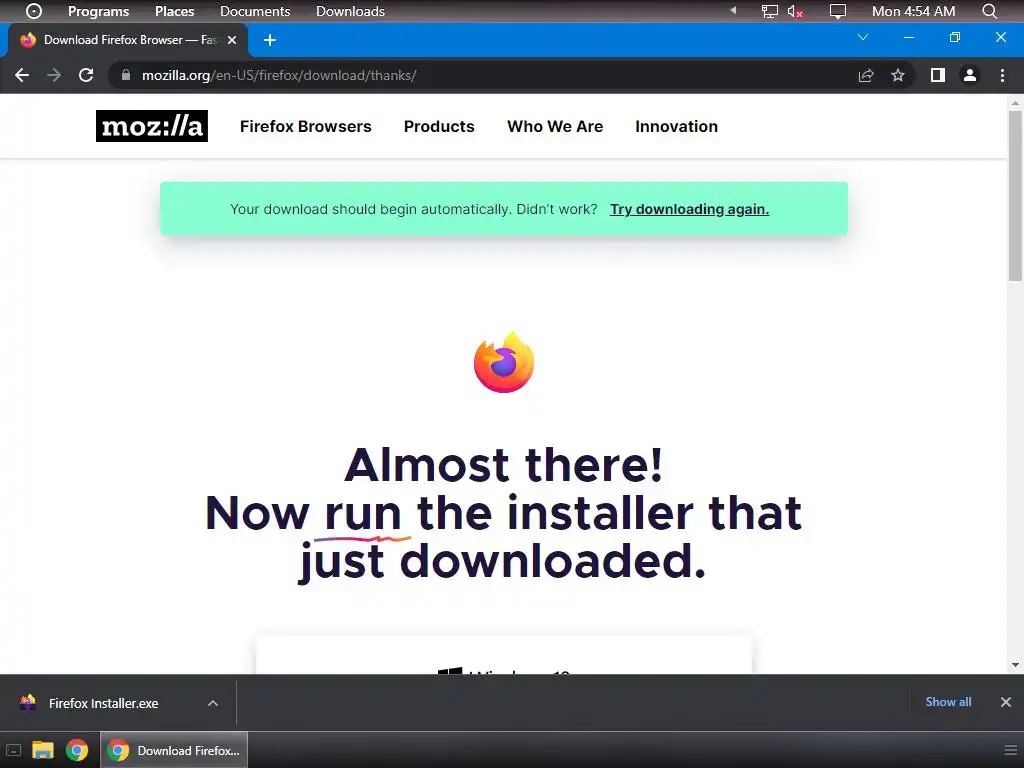Expand the system tray arrow
The width and height of the screenshot is (1024, 768).
coord(733,10)
